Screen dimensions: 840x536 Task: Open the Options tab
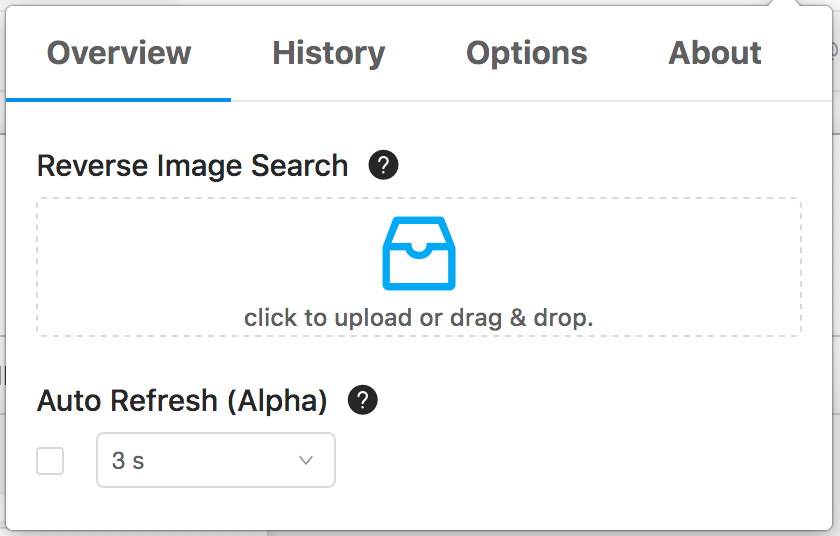[527, 53]
